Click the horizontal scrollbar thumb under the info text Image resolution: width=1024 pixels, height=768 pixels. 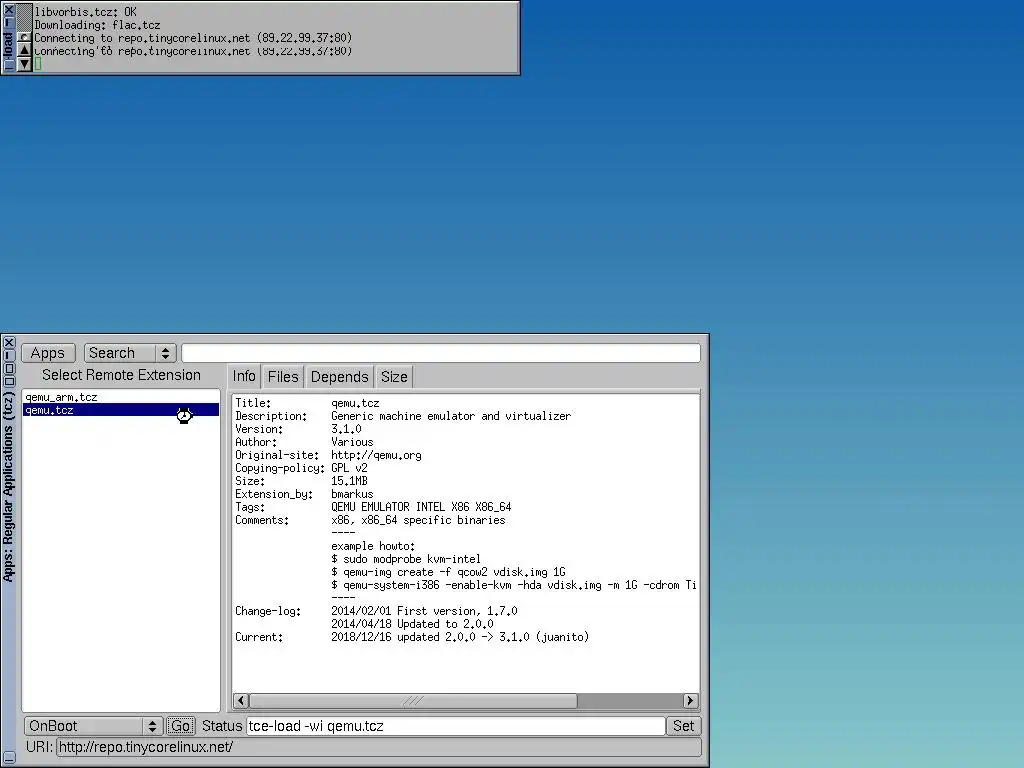tap(413, 701)
